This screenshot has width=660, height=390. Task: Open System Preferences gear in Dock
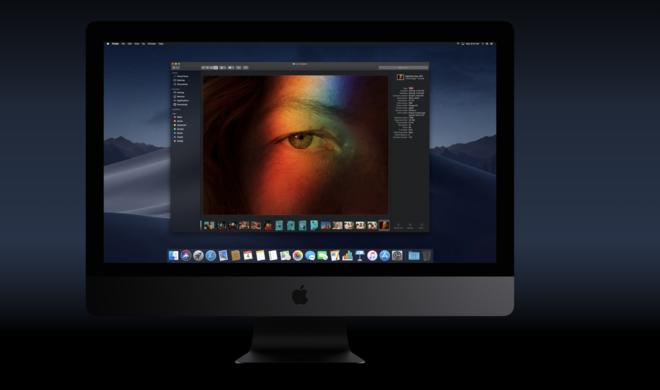tap(397, 255)
